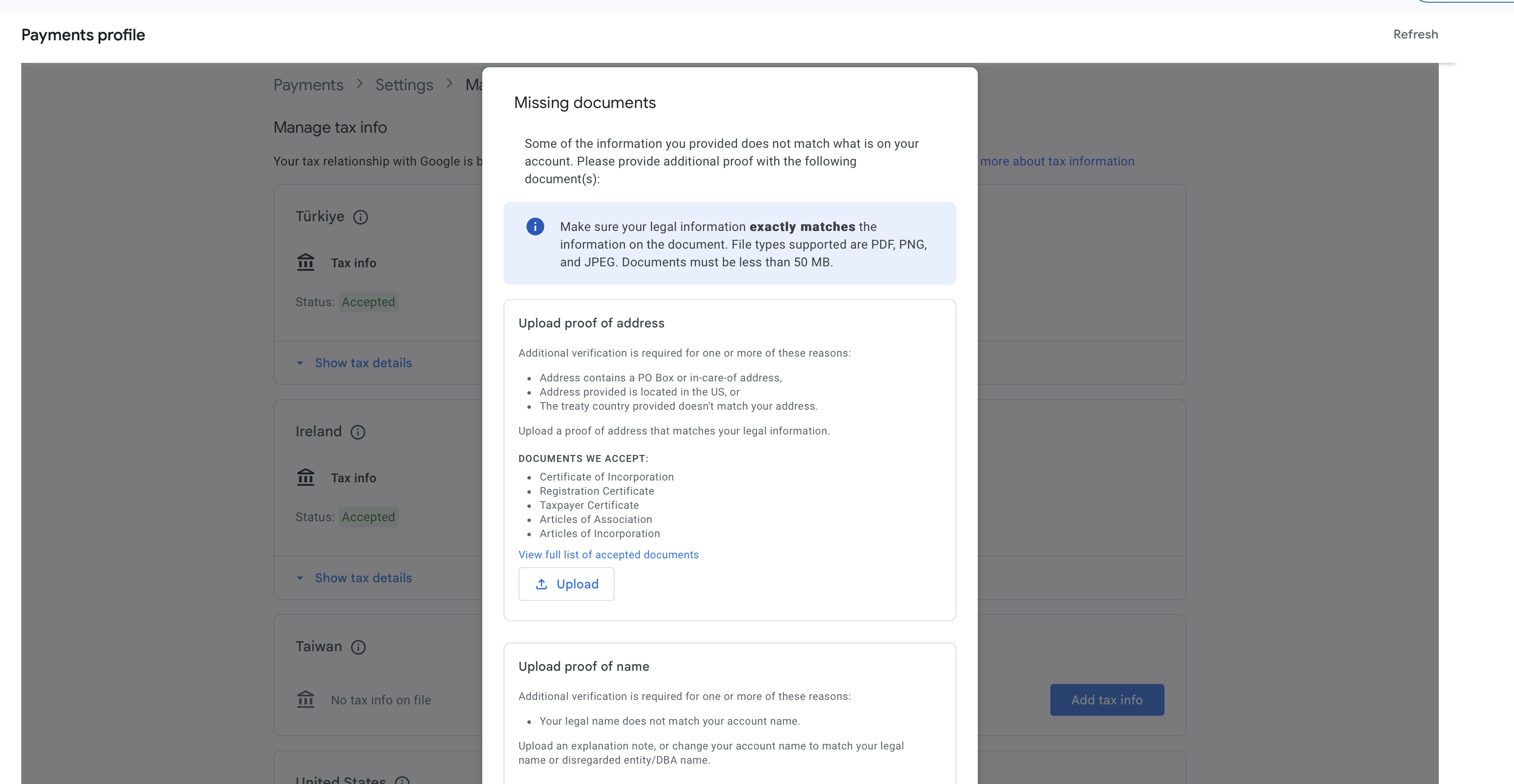The image size is (1514, 784).
Task: Click the Refresh button
Action: coord(1415,35)
